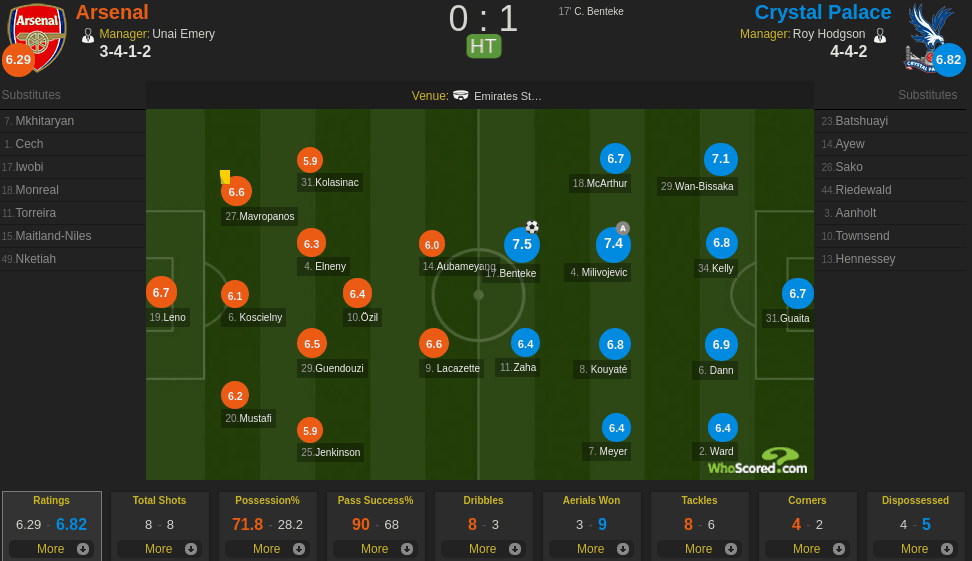Click the Arsenal manager icon
This screenshot has width=972, height=561.
(88, 34)
